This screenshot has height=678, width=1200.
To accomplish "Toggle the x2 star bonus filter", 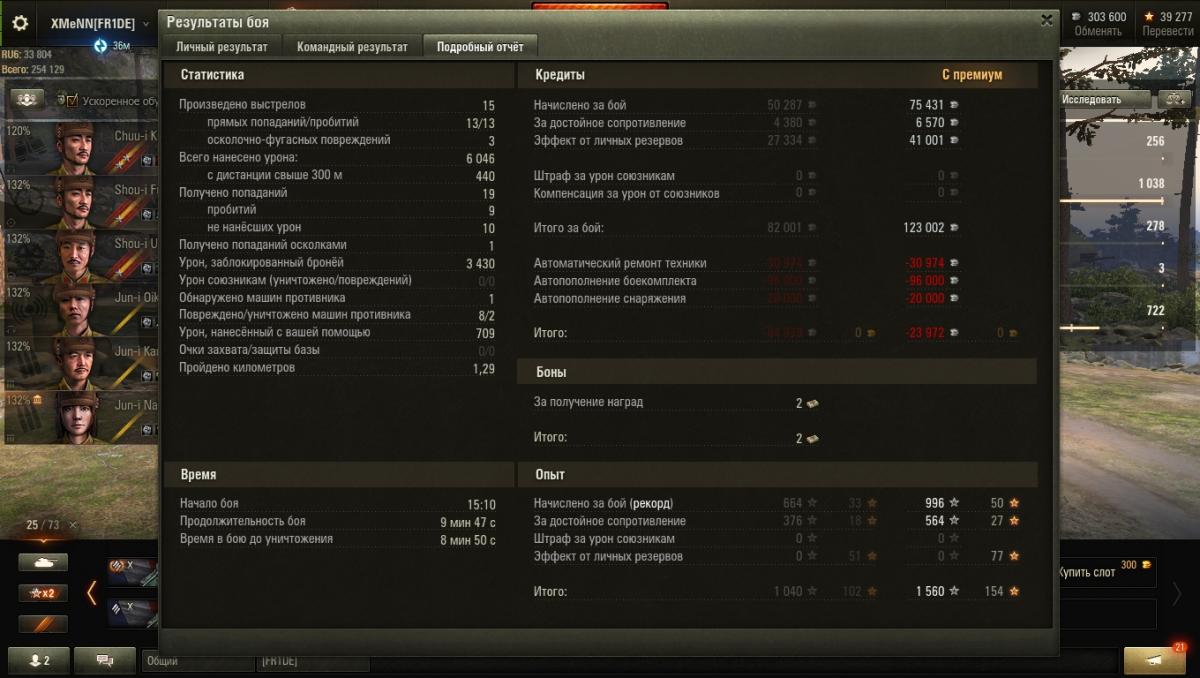I will [43, 593].
